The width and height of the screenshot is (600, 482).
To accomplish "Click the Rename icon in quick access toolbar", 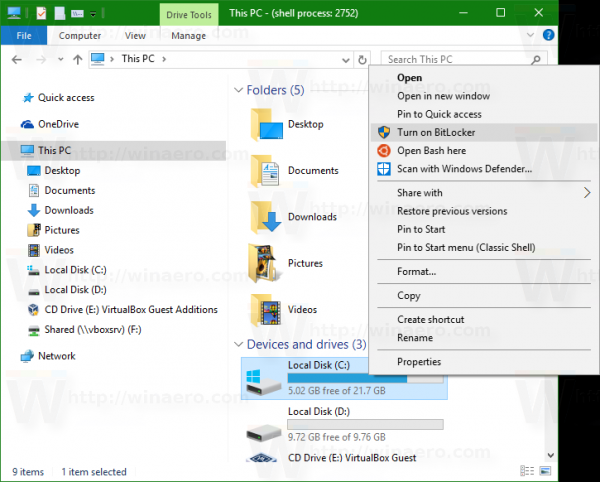I will tap(77, 14).
